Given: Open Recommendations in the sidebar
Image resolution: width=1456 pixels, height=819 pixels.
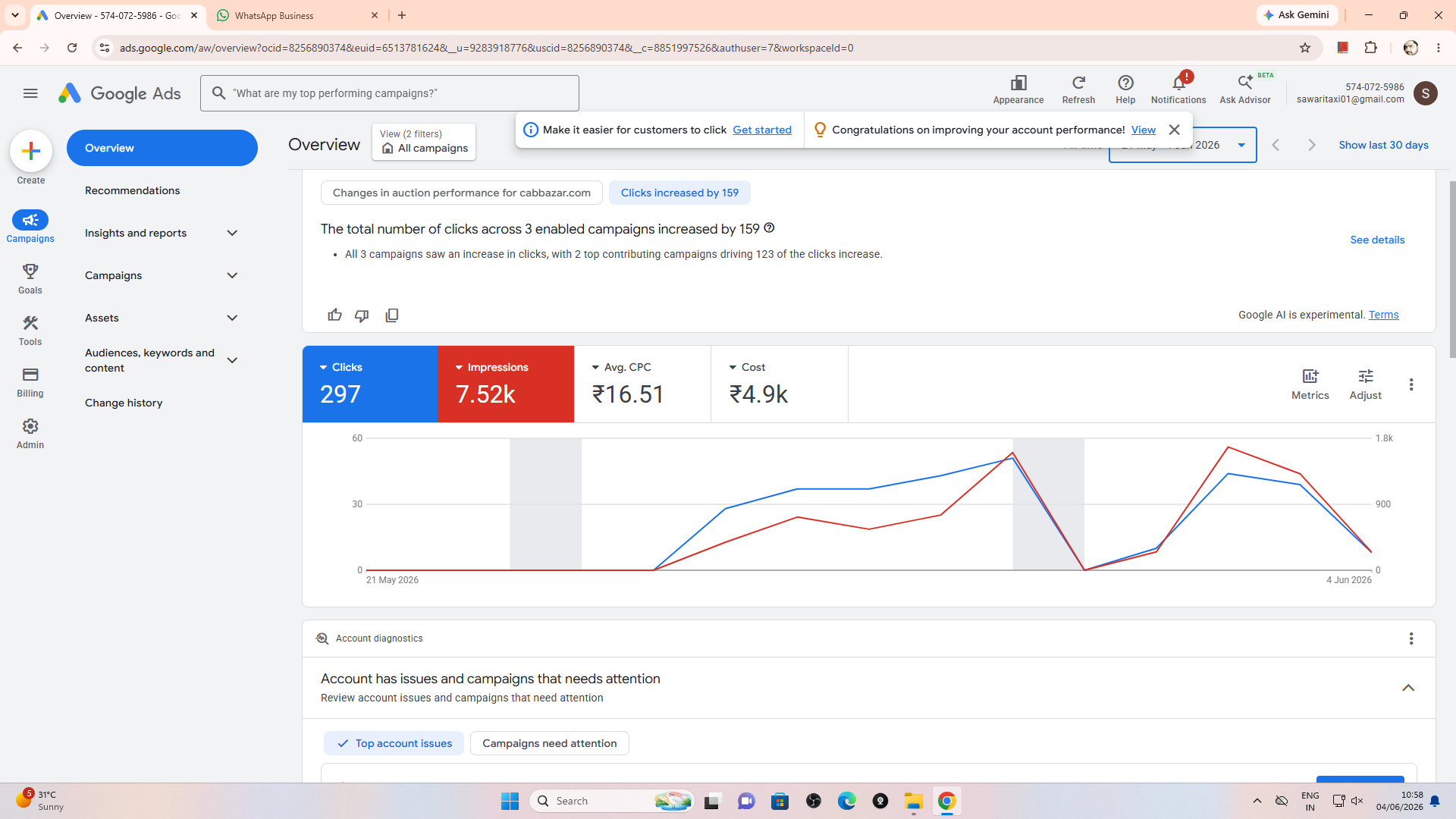Looking at the screenshot, I should [132, 190].
